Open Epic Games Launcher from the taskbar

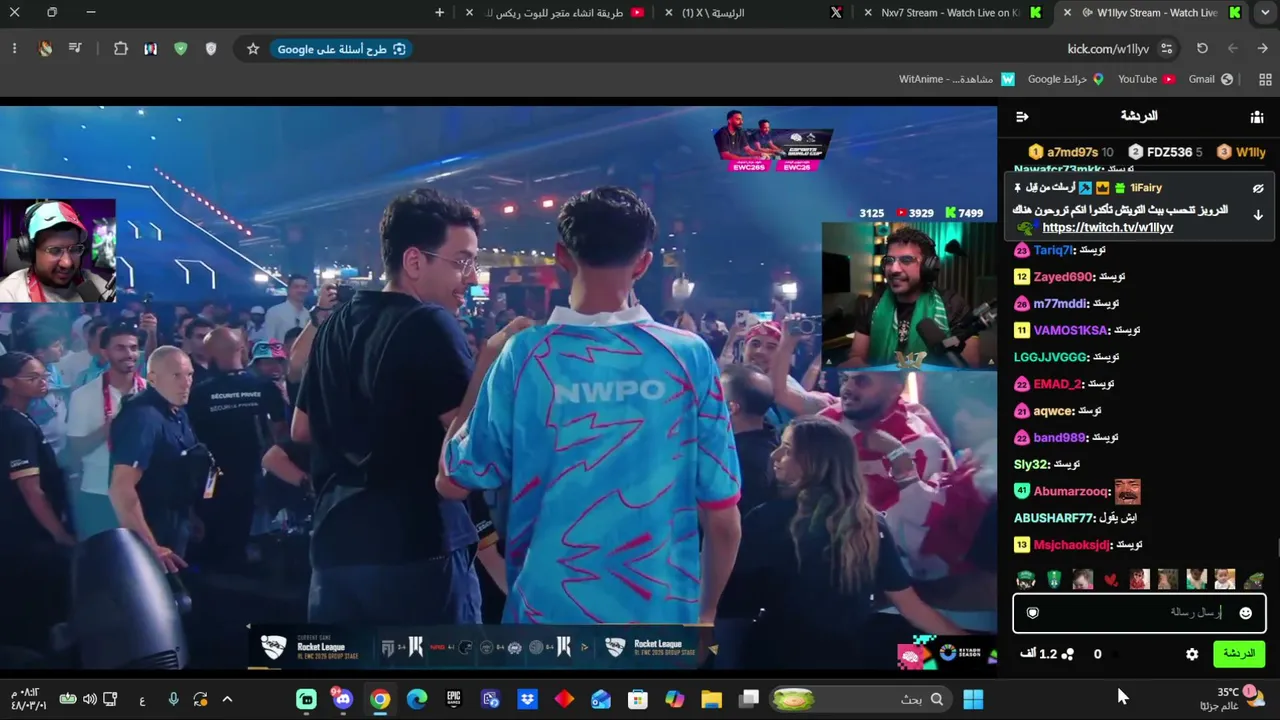[x=454, y=699]
